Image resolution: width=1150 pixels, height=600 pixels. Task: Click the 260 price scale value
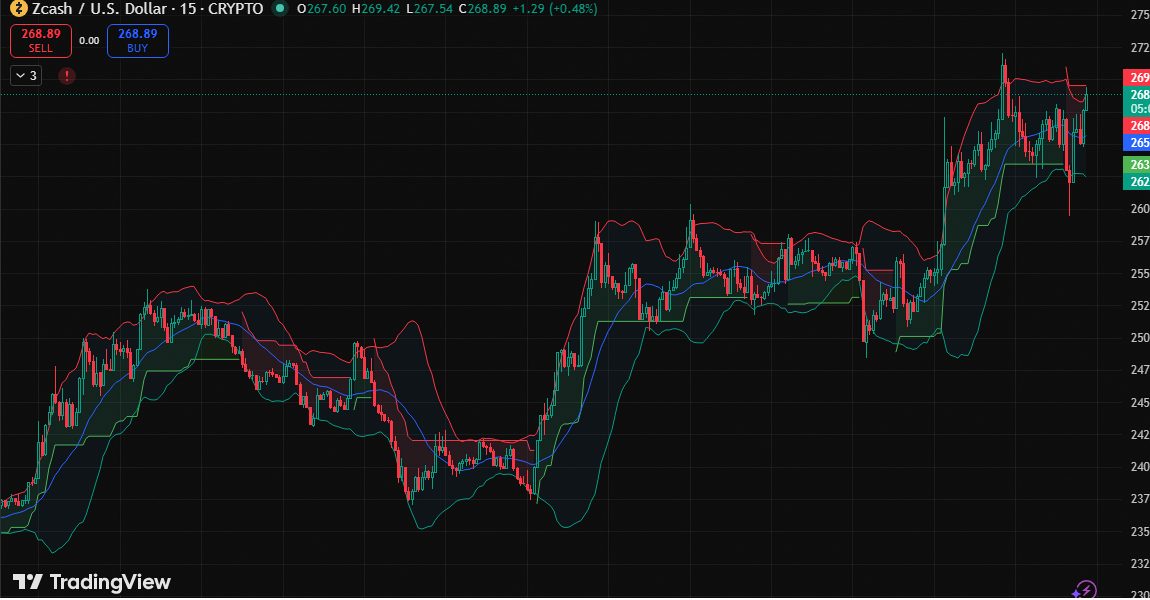[x=1140, y=208]
